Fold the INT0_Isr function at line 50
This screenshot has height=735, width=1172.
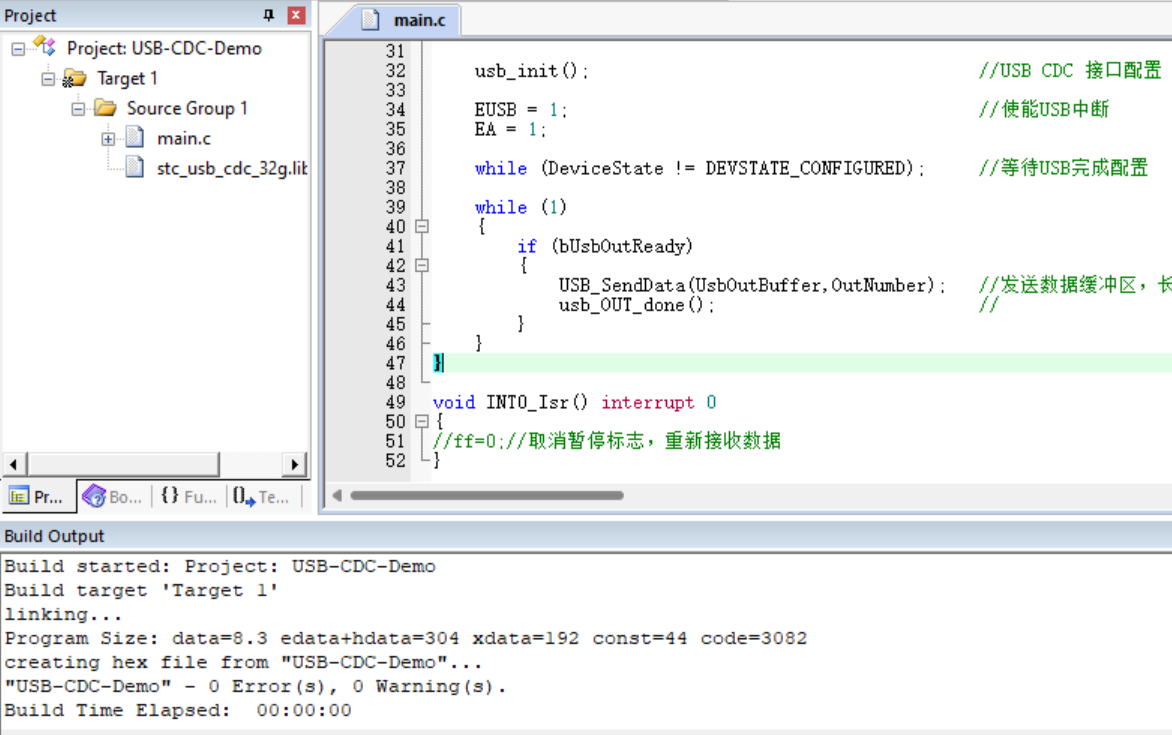coord(422,422)
